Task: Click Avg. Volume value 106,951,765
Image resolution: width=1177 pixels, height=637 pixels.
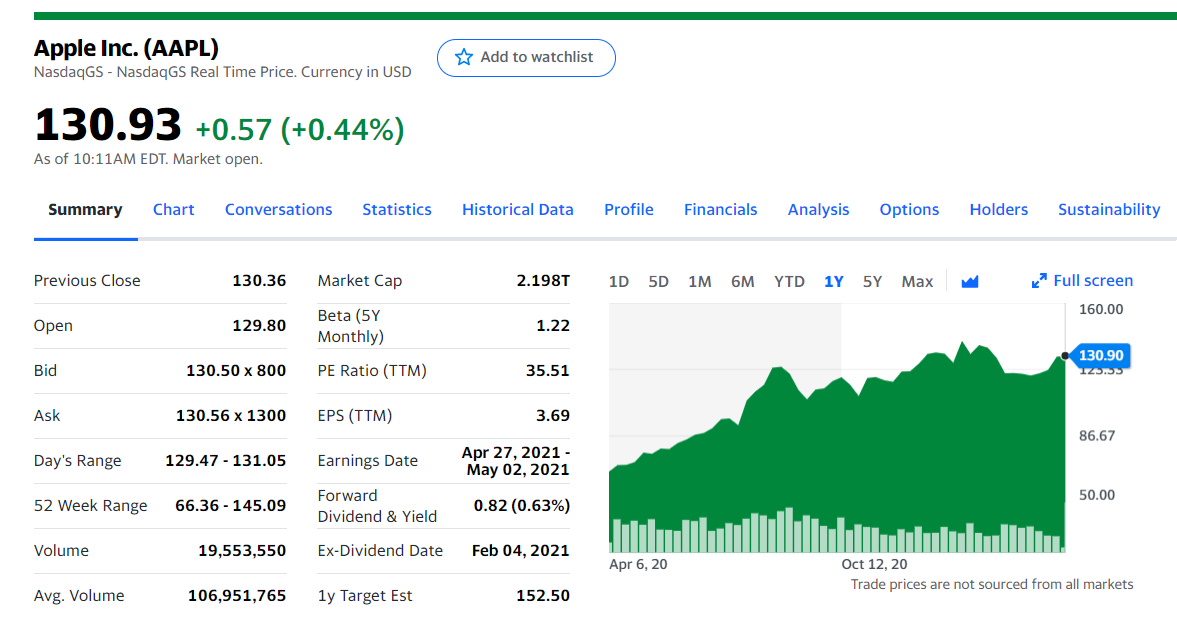Action: (x=236, y=596)
